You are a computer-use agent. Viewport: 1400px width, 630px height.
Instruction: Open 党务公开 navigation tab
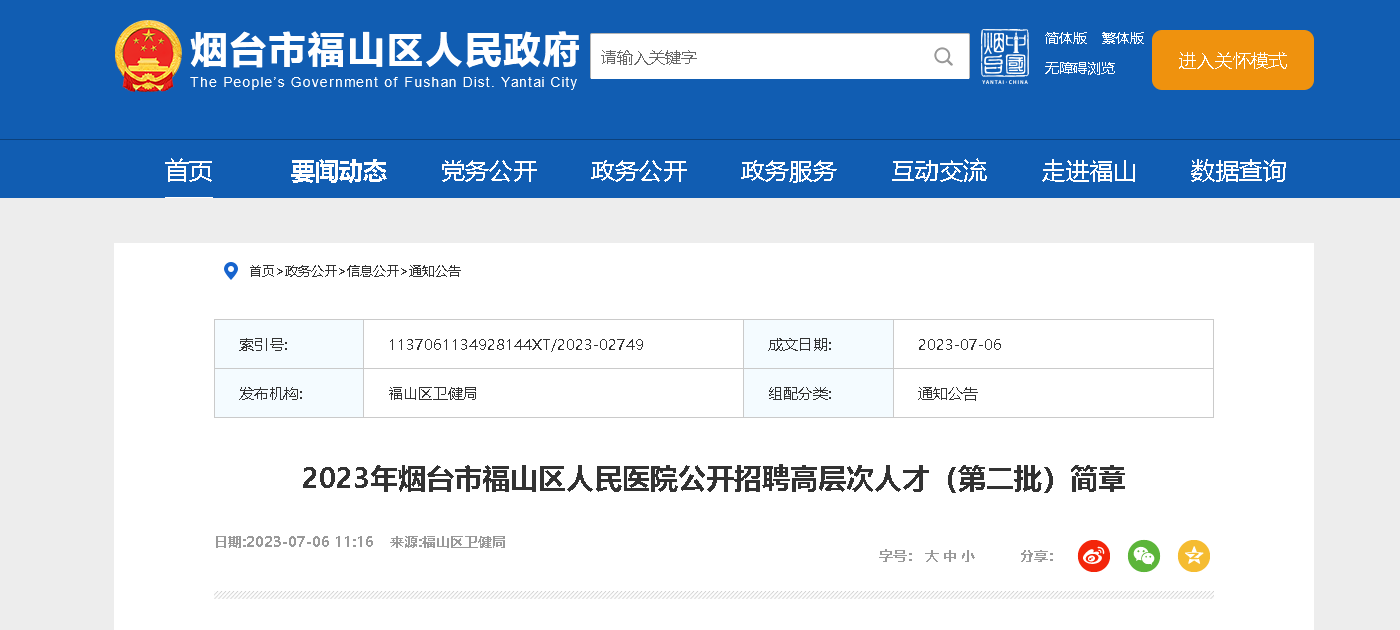[489, 171]
